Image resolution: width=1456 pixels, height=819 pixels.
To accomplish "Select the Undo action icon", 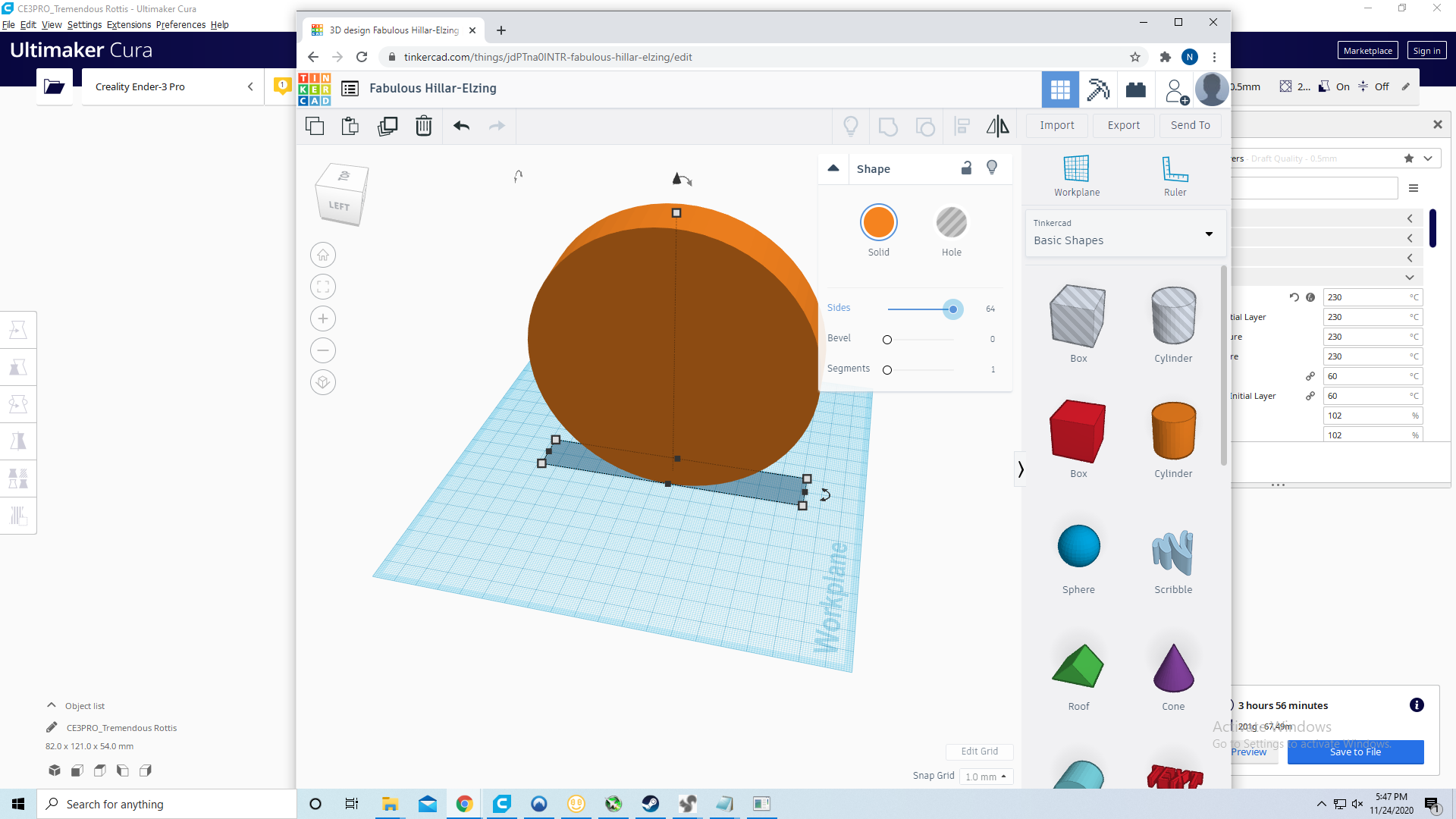I will click(462, 125).
